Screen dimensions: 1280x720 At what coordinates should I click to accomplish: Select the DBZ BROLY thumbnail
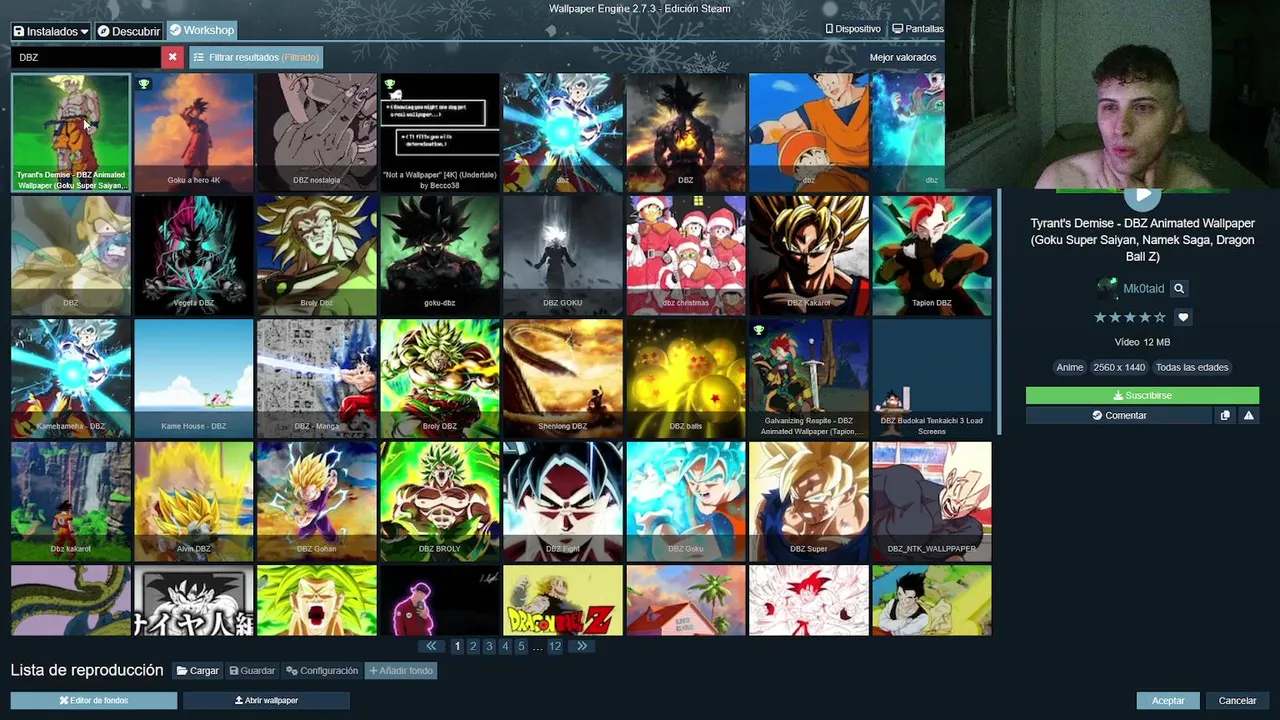(440, 501)
